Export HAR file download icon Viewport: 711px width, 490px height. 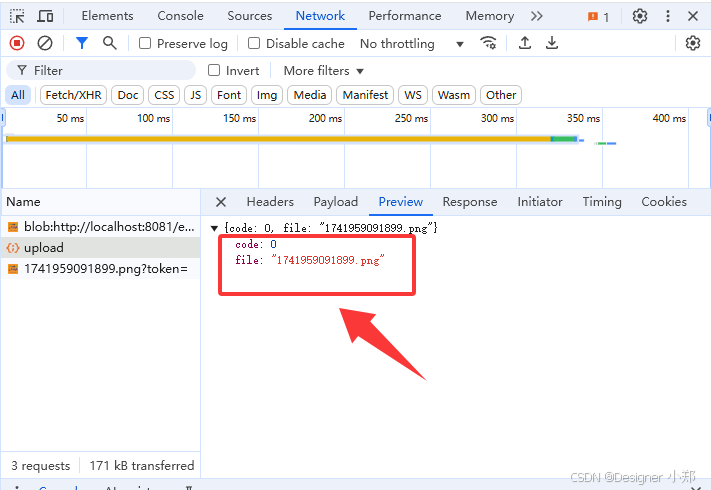tap(552, 43)
